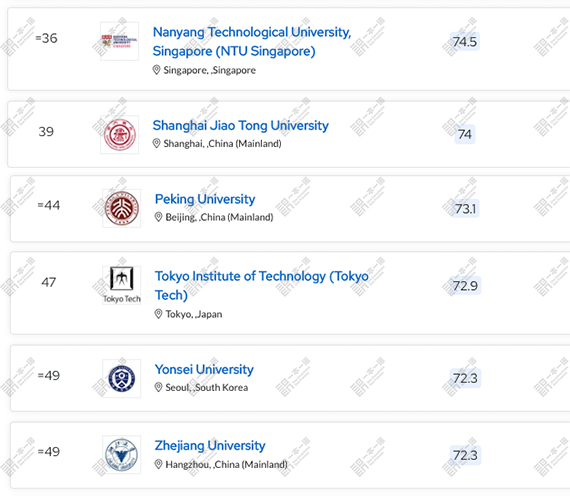
Task: Click the 74.5 score badge
Action: [x=465, y=42]
